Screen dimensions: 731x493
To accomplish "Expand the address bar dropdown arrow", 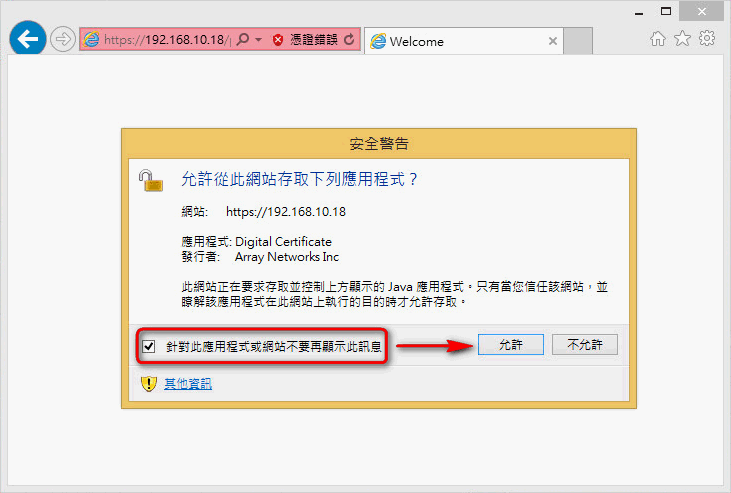I will (x=258, y=40).
